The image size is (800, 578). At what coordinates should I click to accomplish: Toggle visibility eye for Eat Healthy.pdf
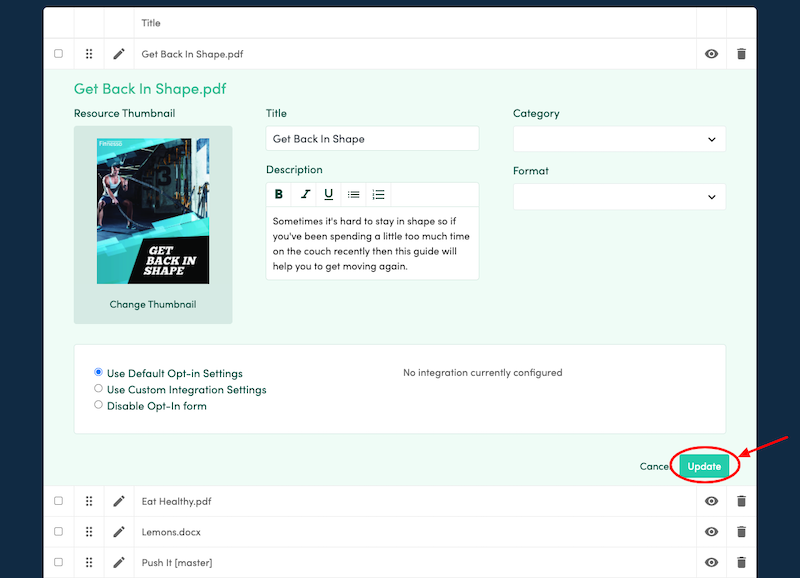[711, 501]
